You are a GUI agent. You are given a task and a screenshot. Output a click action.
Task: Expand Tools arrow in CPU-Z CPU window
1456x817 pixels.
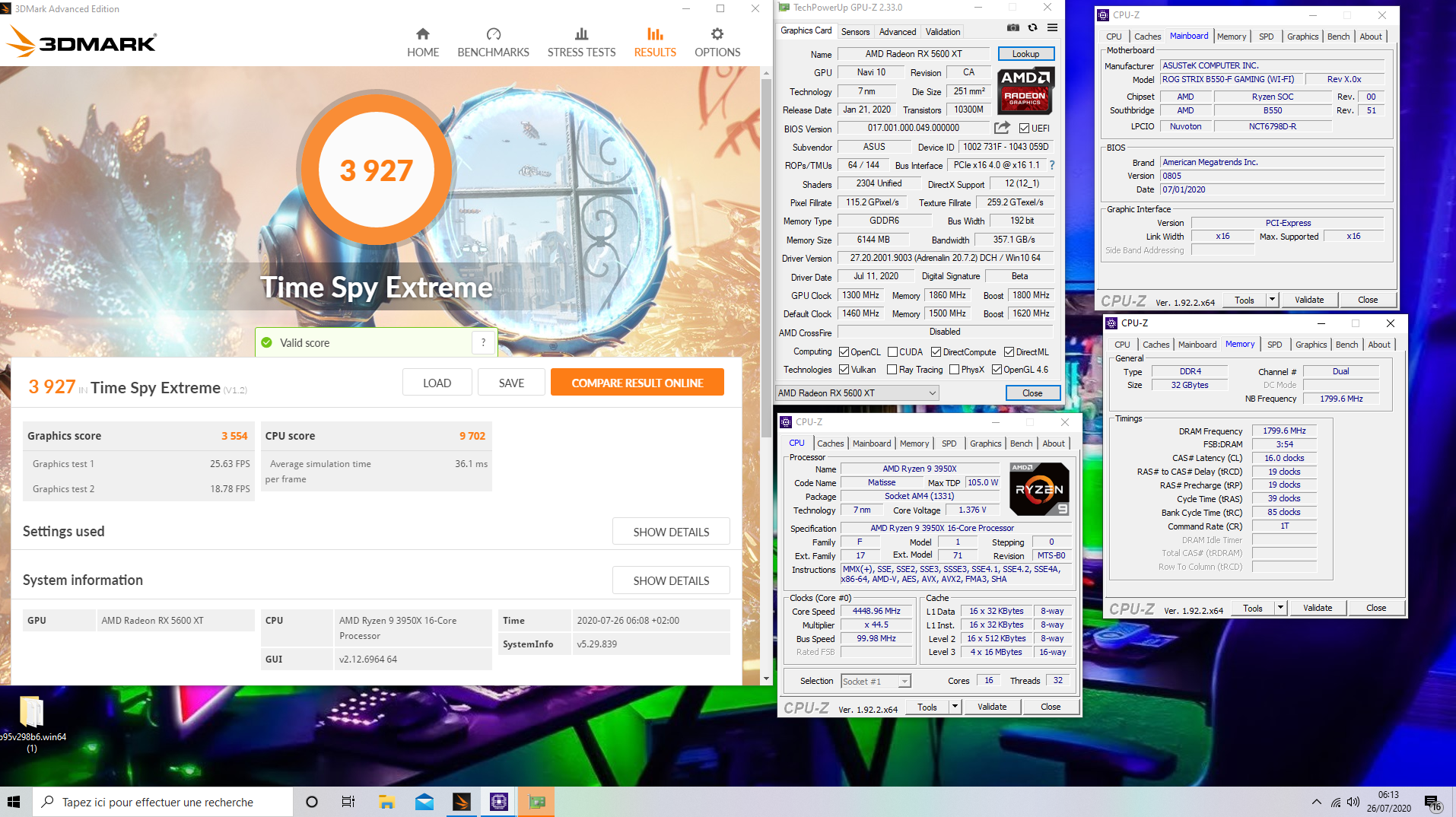click(955, 707)
